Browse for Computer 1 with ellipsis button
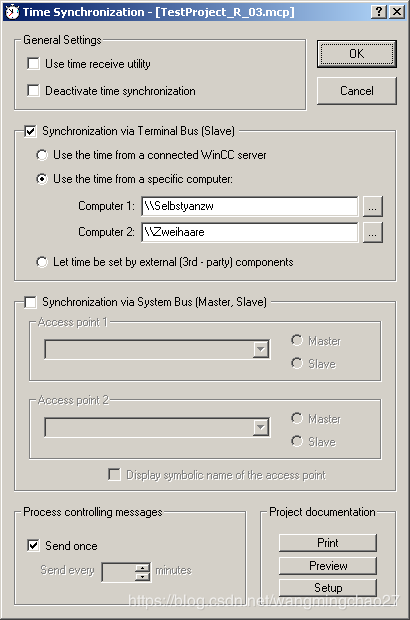The image size is (410, 620). coord(372,206)
